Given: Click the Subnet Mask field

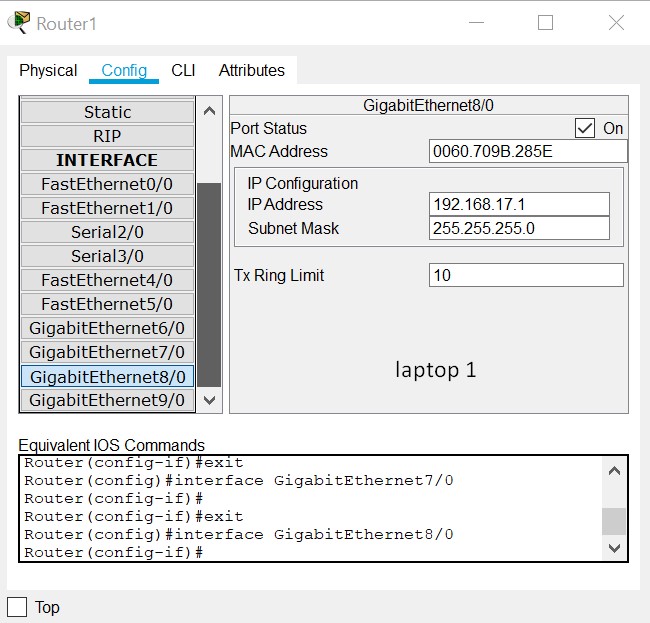Looking at the screenshot, I should click(519, 228).
